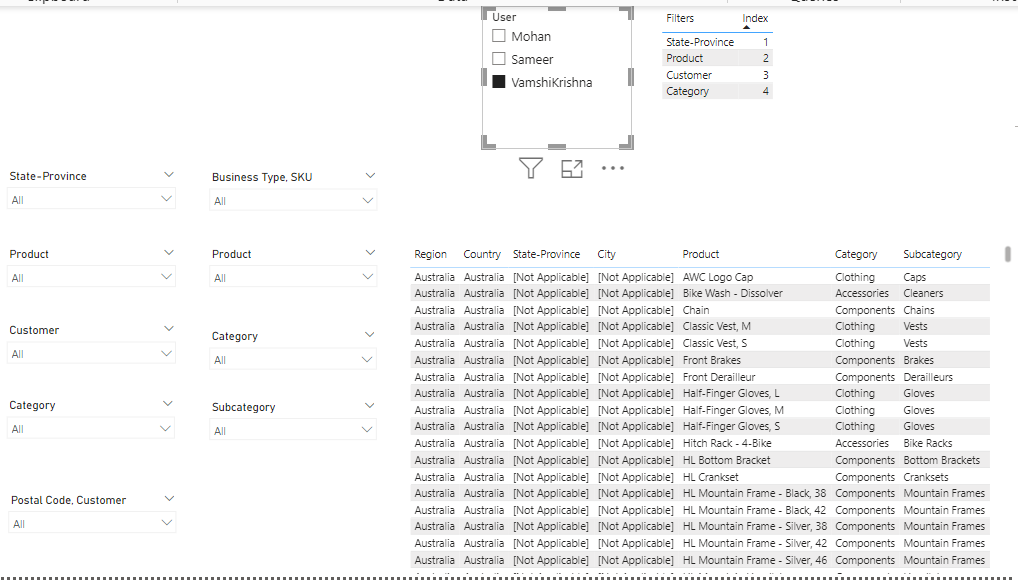Expand Subcategory slicer header chevron
Screen dimensions: 1018x583
pos(369,406)
